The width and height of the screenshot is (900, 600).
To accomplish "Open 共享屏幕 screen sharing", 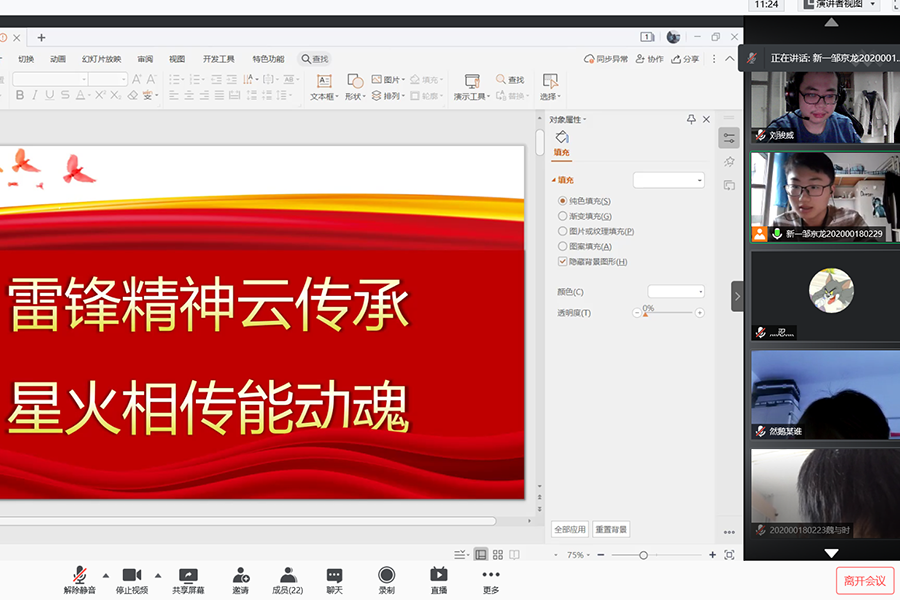I will point(188,575).
